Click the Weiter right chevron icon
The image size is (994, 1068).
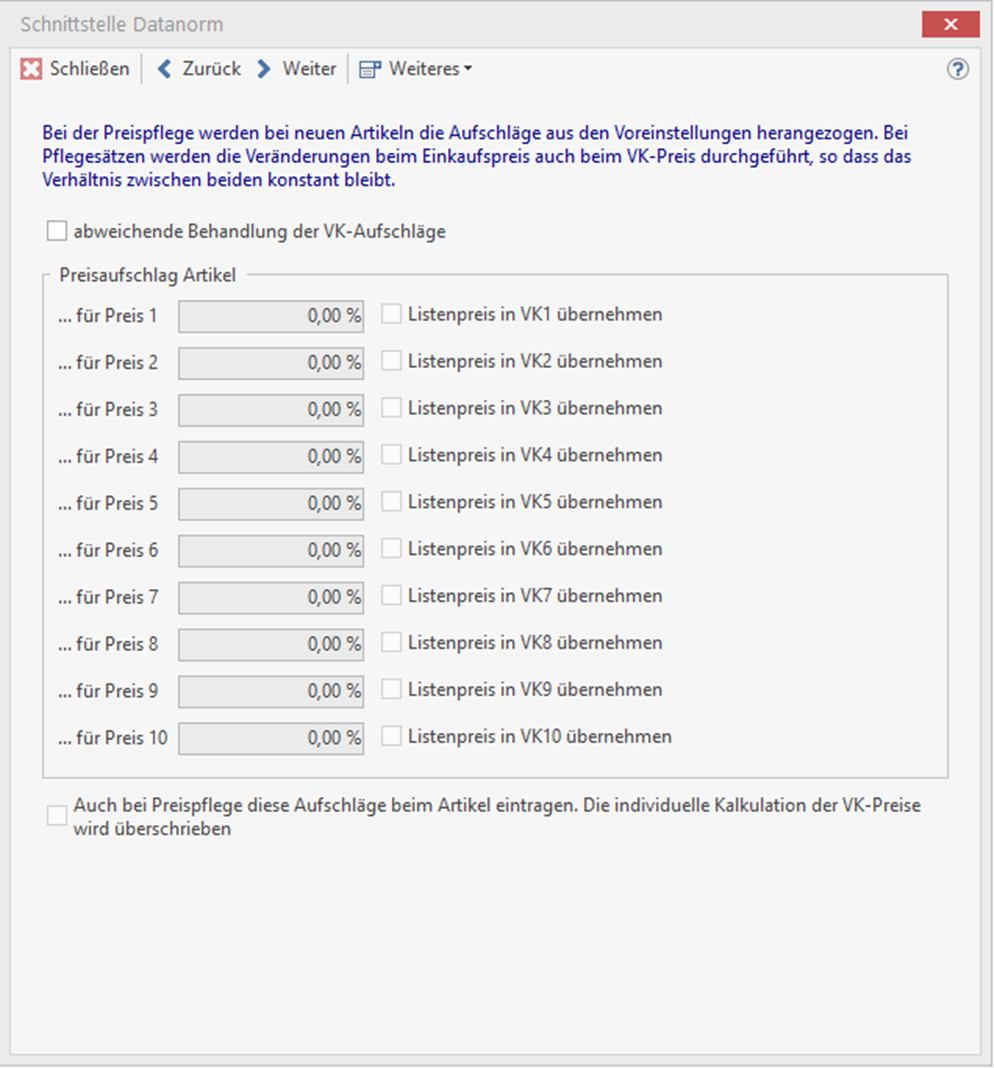pos(264,69)
